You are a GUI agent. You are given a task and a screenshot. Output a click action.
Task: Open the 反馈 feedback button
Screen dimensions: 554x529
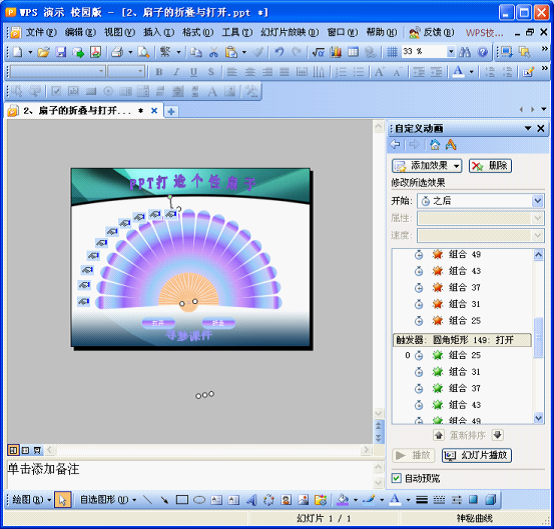click(x=431, y=33)
